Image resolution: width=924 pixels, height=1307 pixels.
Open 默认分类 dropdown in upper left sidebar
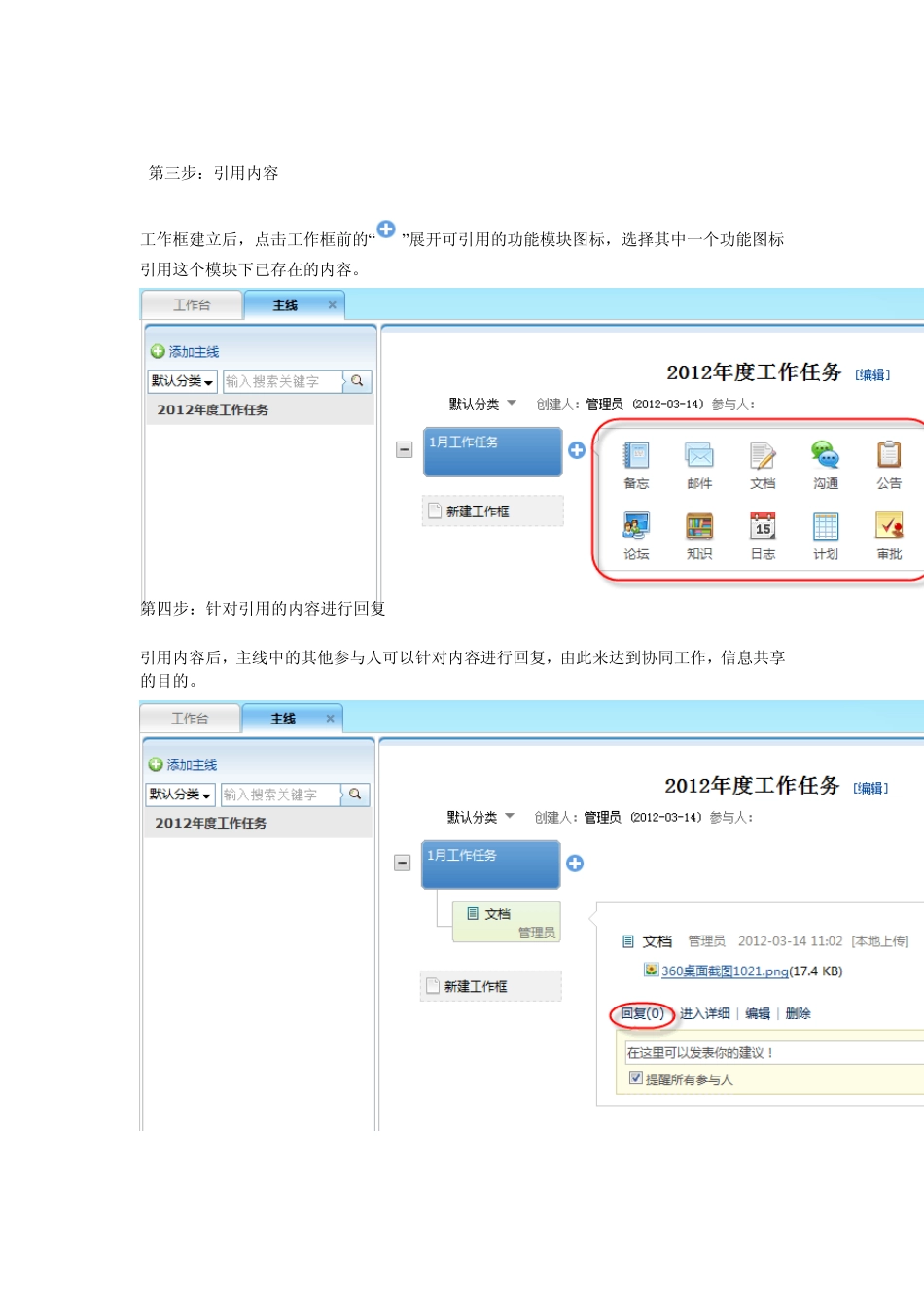[182, 381]
